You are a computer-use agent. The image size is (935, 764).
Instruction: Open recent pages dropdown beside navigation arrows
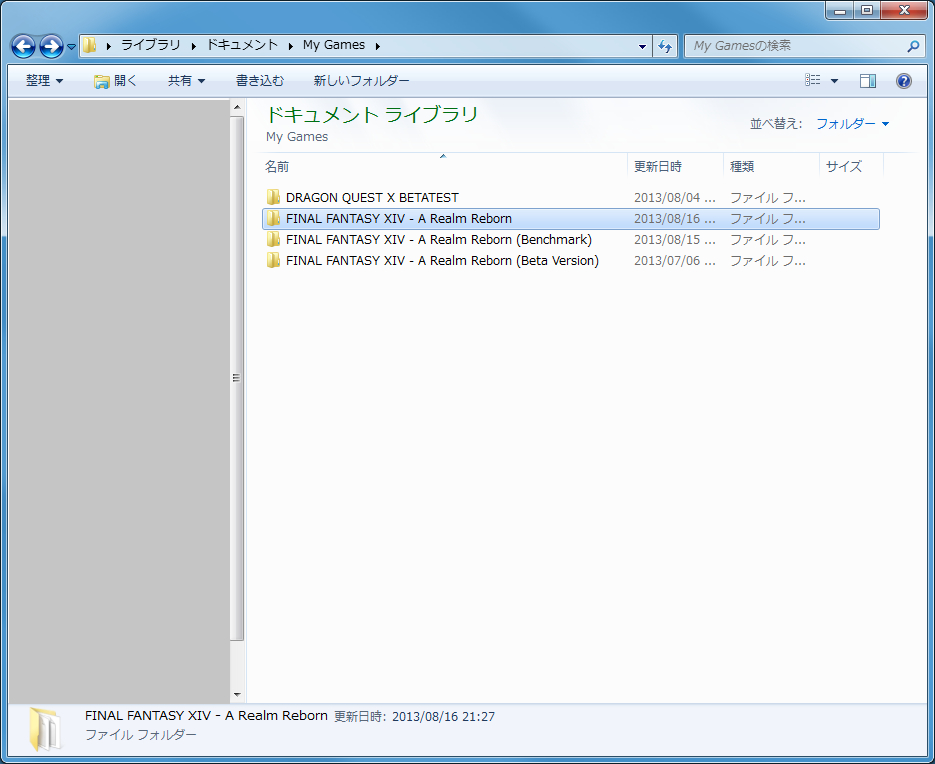(x=71, y=47)
